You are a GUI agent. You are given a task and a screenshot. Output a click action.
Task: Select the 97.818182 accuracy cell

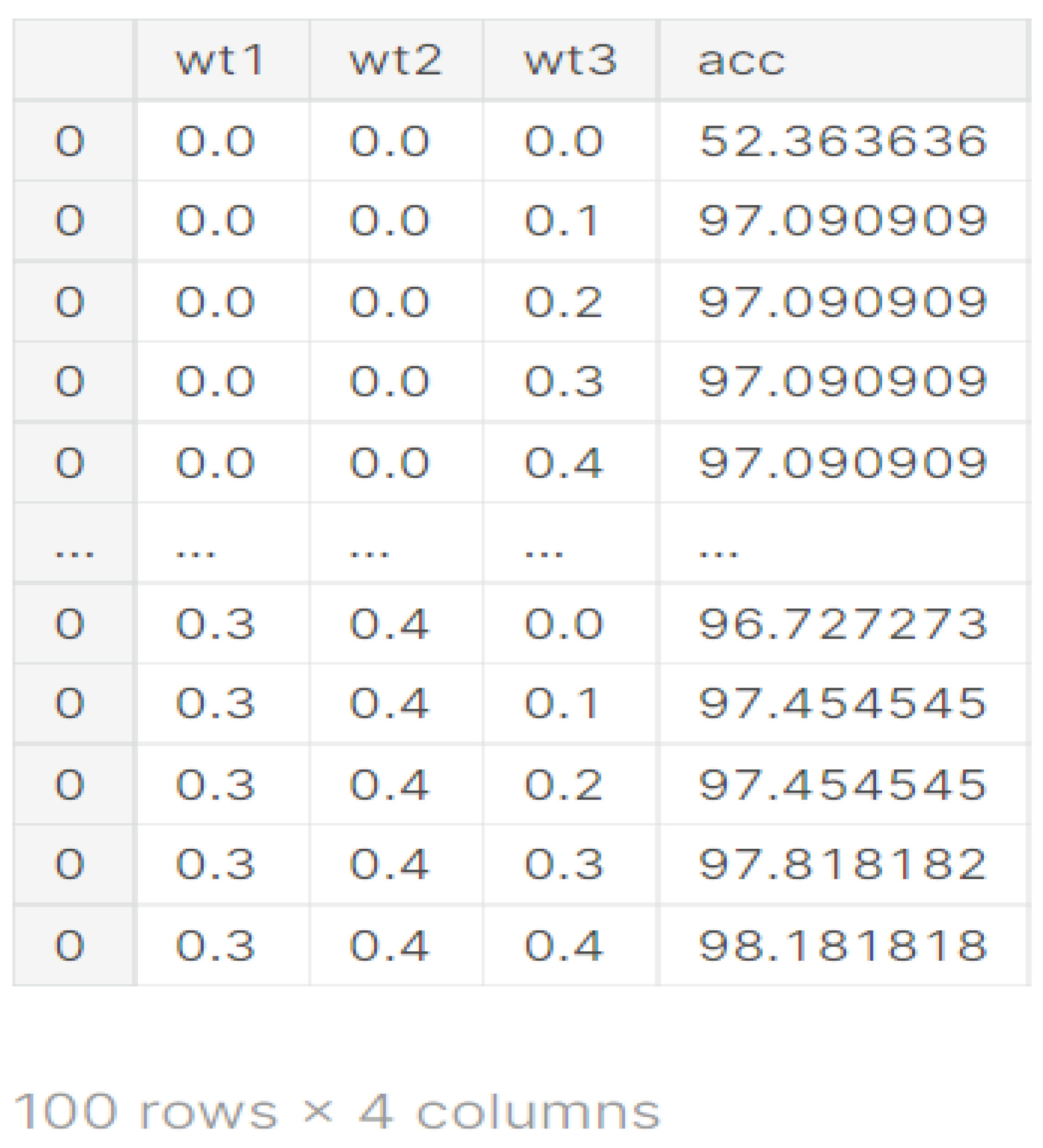coord(843,865)
